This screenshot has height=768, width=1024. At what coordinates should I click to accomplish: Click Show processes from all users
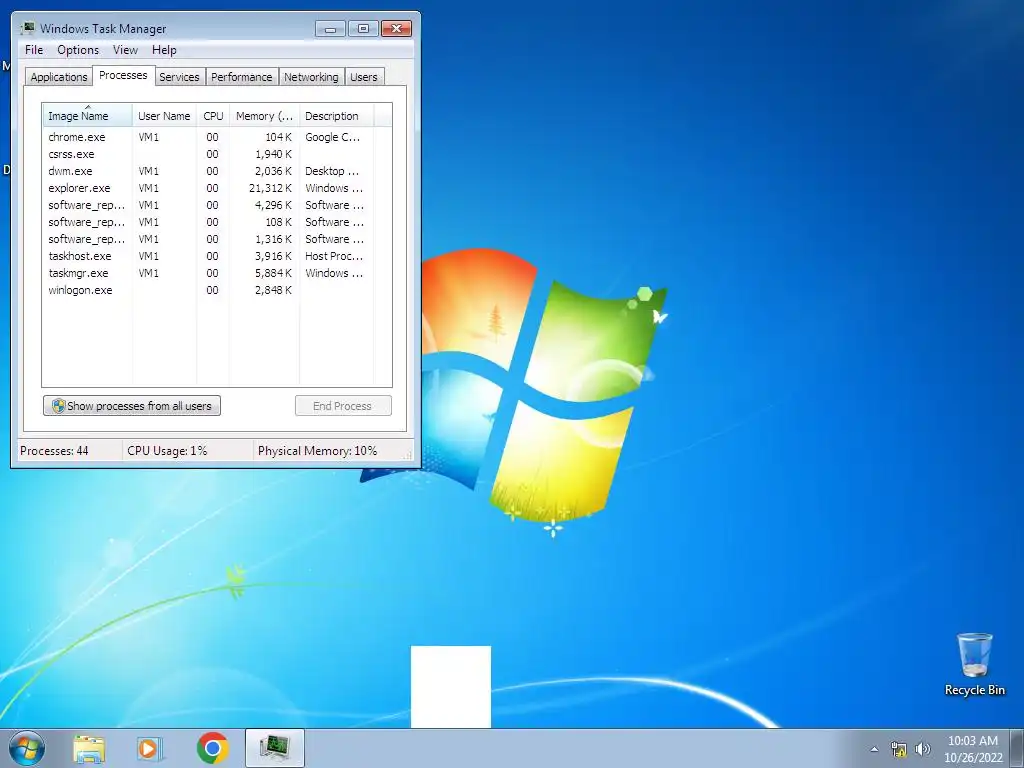(x=132, y=406)
